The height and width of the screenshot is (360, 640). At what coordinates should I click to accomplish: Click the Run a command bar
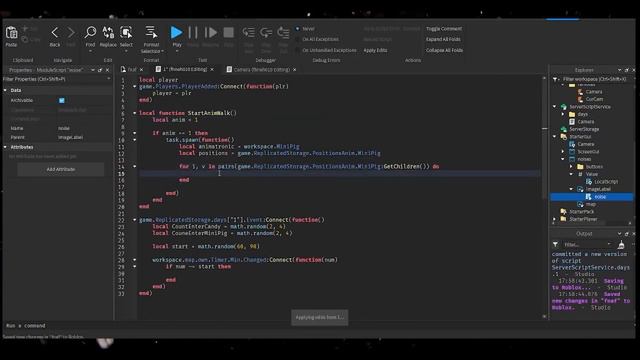coord(318,326)
